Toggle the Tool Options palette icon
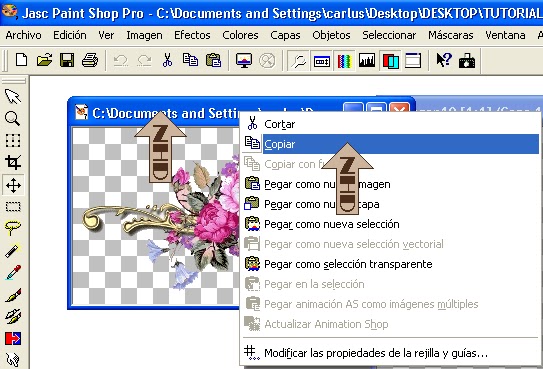The height and width of the screenshot is (369, 543). point(321,61)
